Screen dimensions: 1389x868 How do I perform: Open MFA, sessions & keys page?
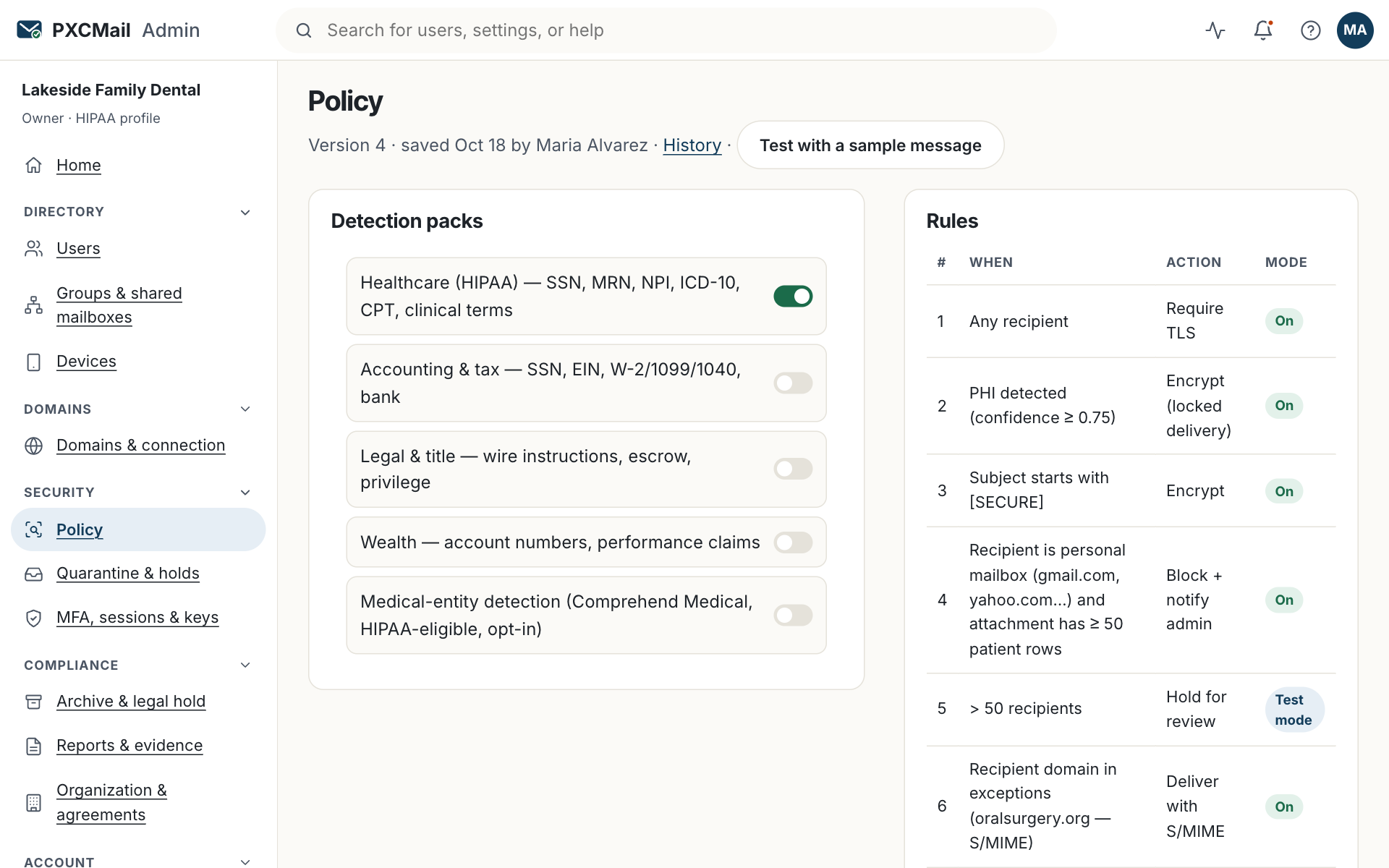point(137,618)
